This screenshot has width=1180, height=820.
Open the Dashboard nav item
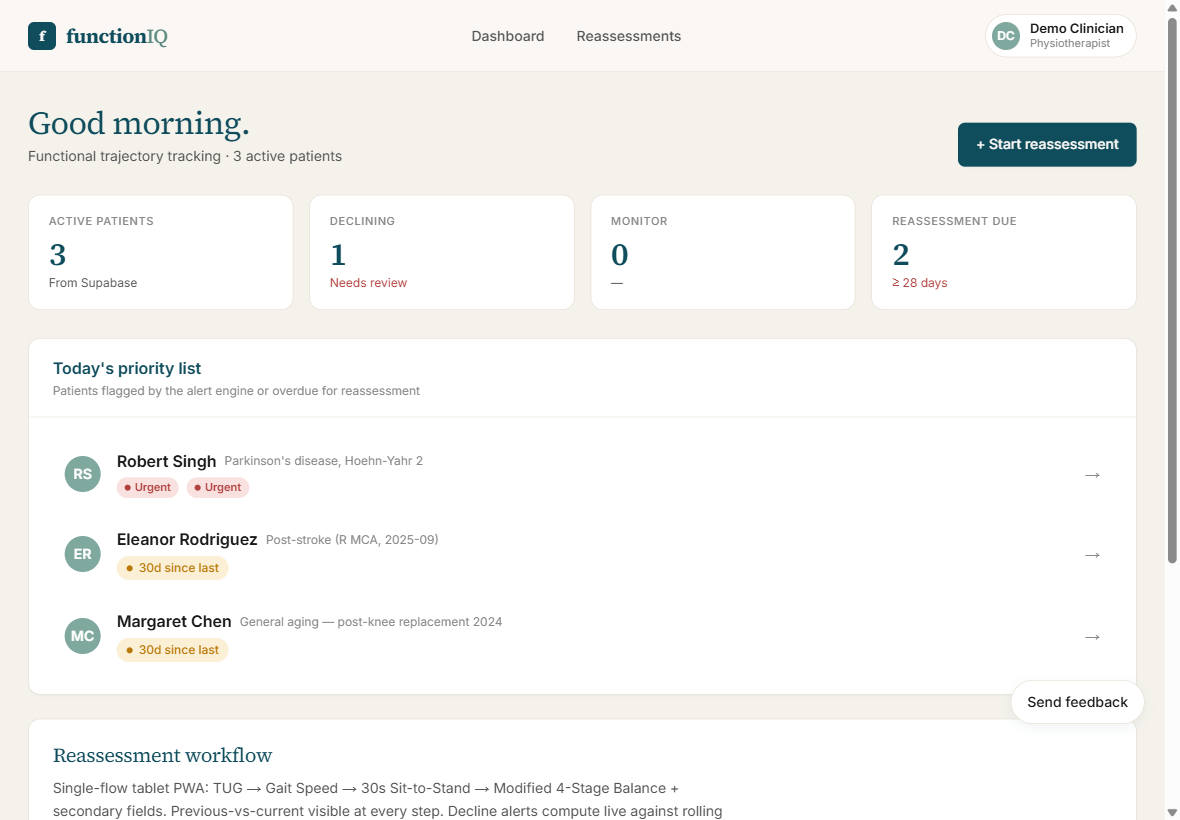pyautogui.click(x=508, y=36)
